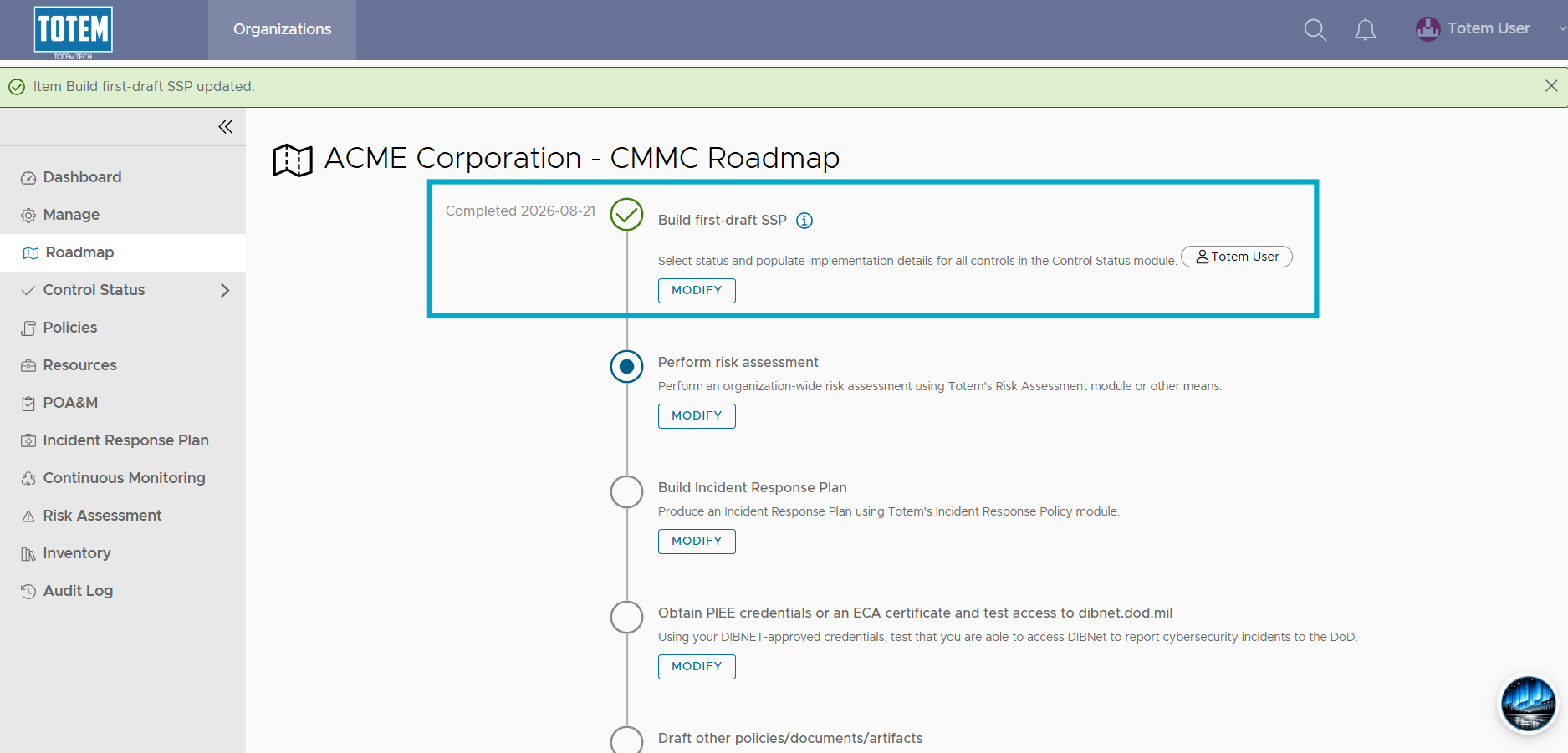Click the roadmap map icon beside page title

pos(293,160)
